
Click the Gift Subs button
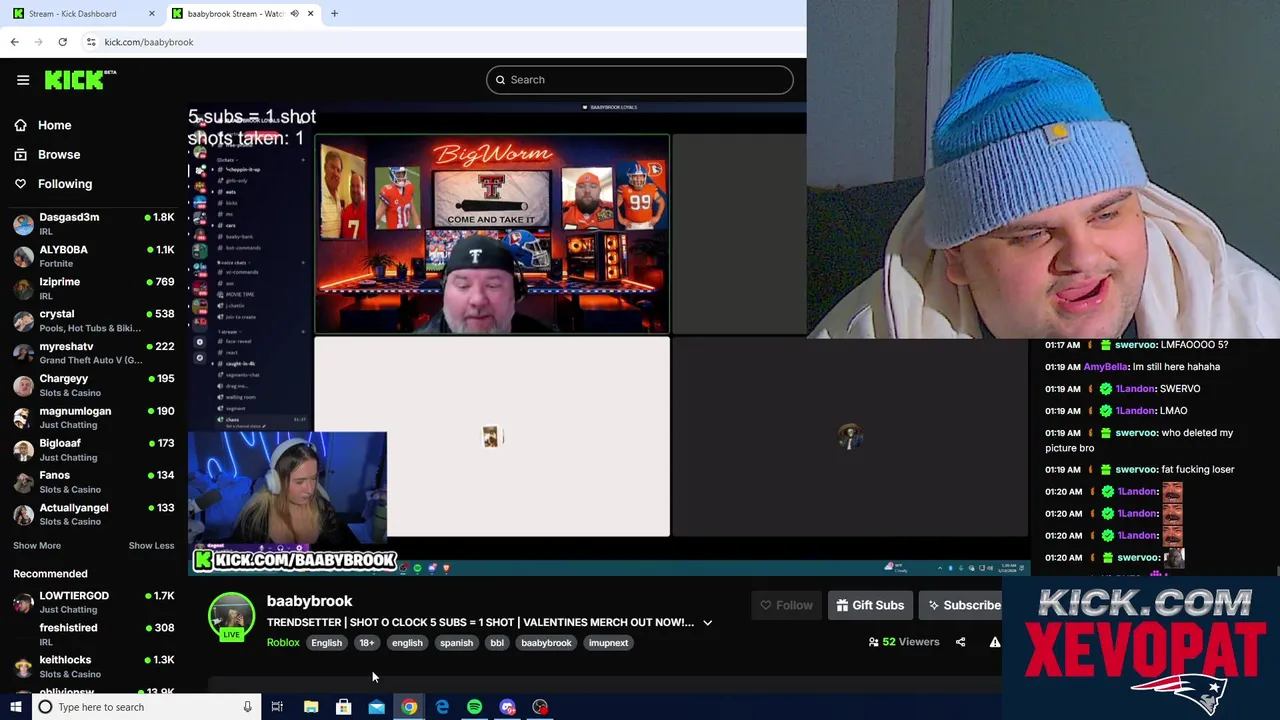pos(870,605)
